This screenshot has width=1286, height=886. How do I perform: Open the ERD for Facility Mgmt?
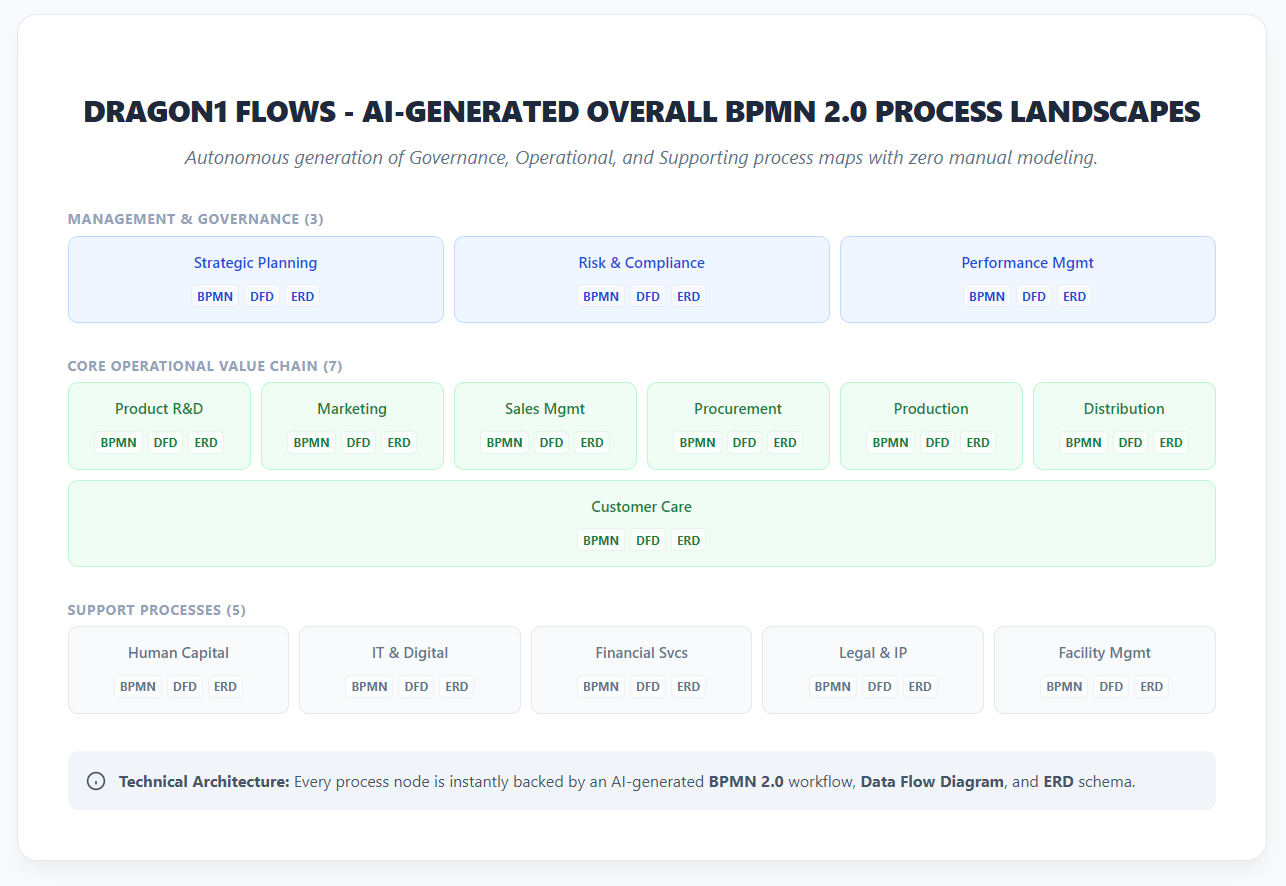1151,686
